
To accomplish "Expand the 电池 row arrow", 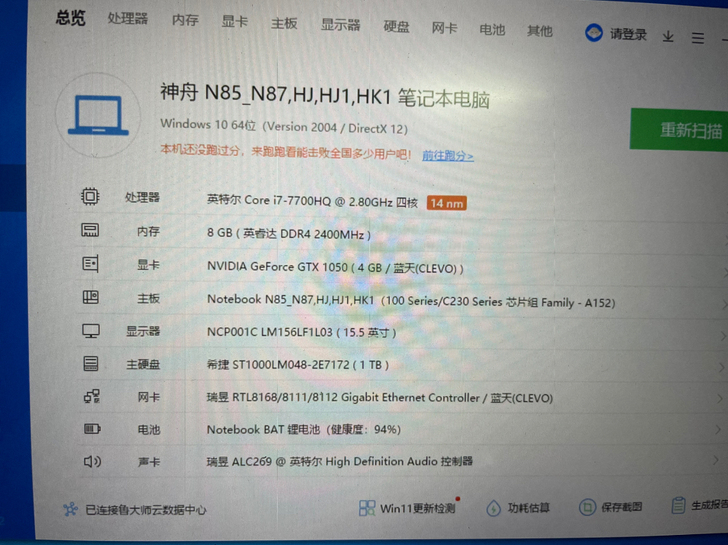I will (718, 430).
